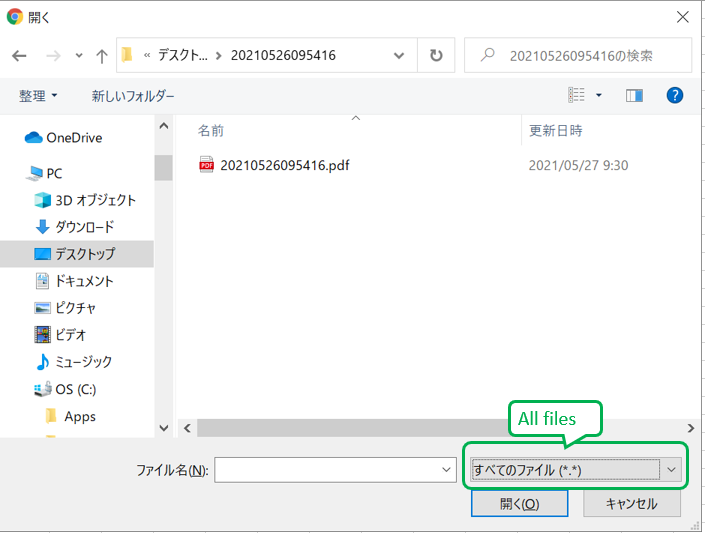Open recent locations dropdown chevron
This screenshot has height=533, width=705.
[79, 56]
